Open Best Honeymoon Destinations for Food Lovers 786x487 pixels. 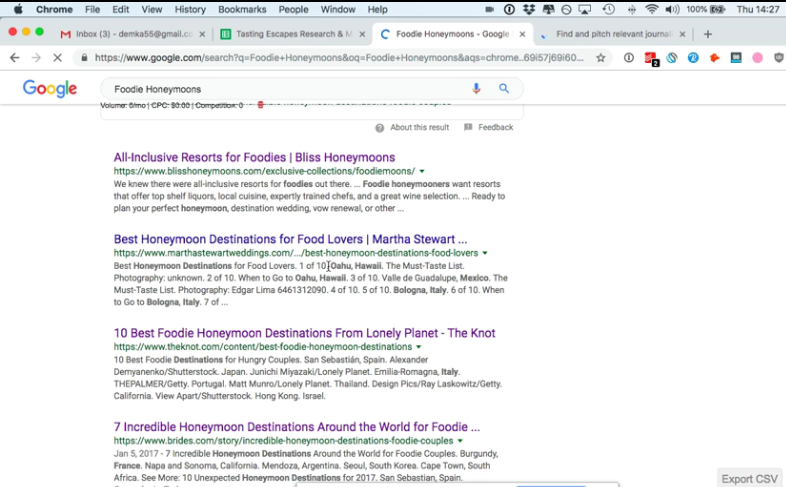point(290,239)
